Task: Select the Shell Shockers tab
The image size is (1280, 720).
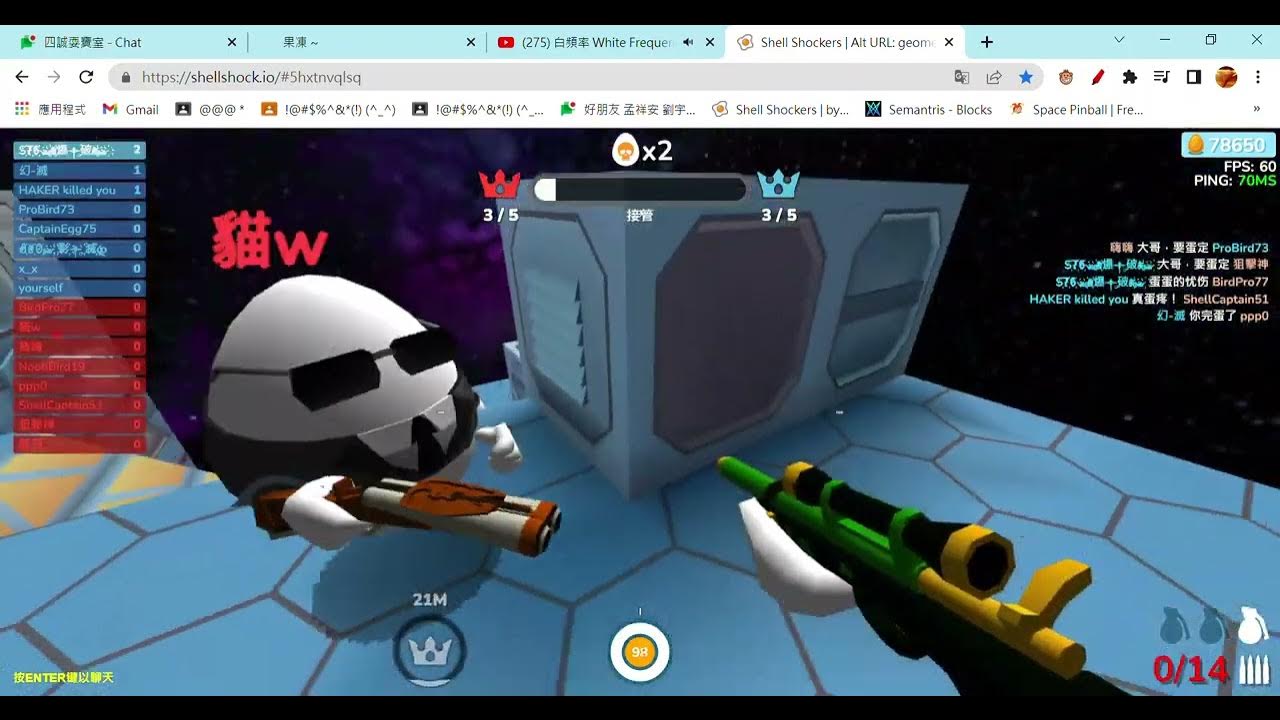Action: pyautogui.click(x=844, y=42)
